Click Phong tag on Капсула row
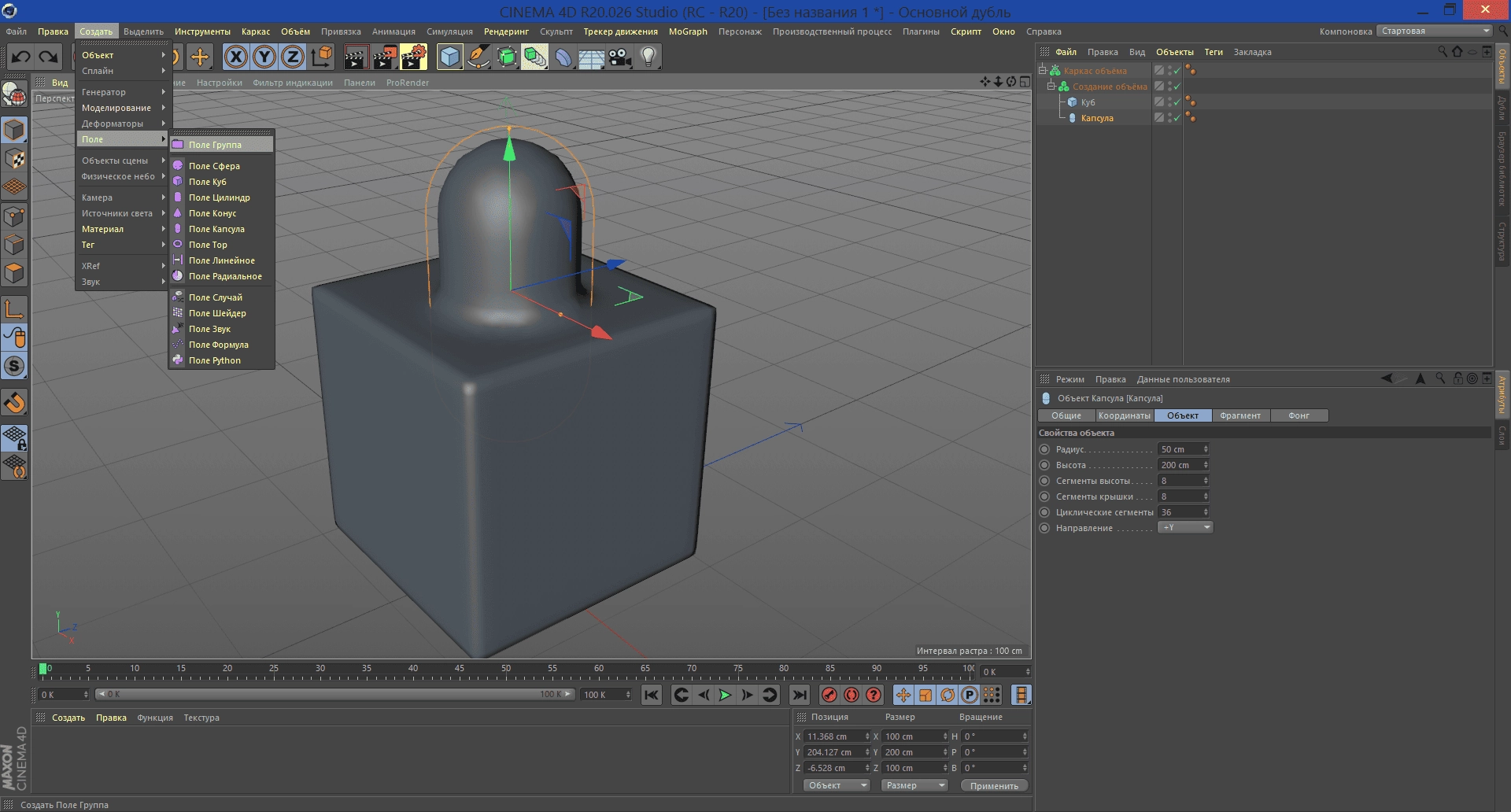The height and width of the screenshot is (812, 1511). pyautogui.click(x=1191, y=118)
